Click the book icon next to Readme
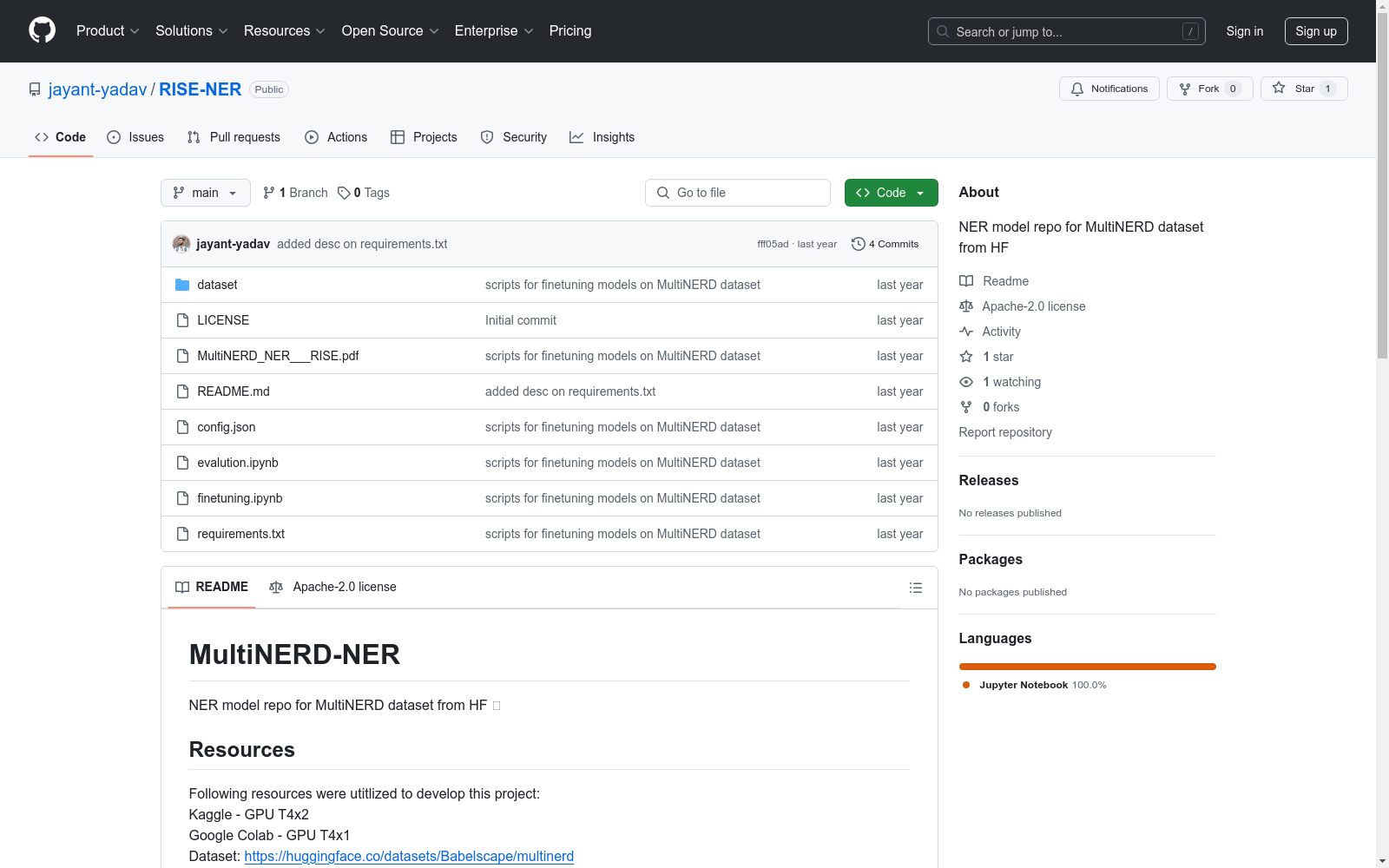Image resolution: width=1389 pixels, height=868 pixels. (x=966, y=281)
